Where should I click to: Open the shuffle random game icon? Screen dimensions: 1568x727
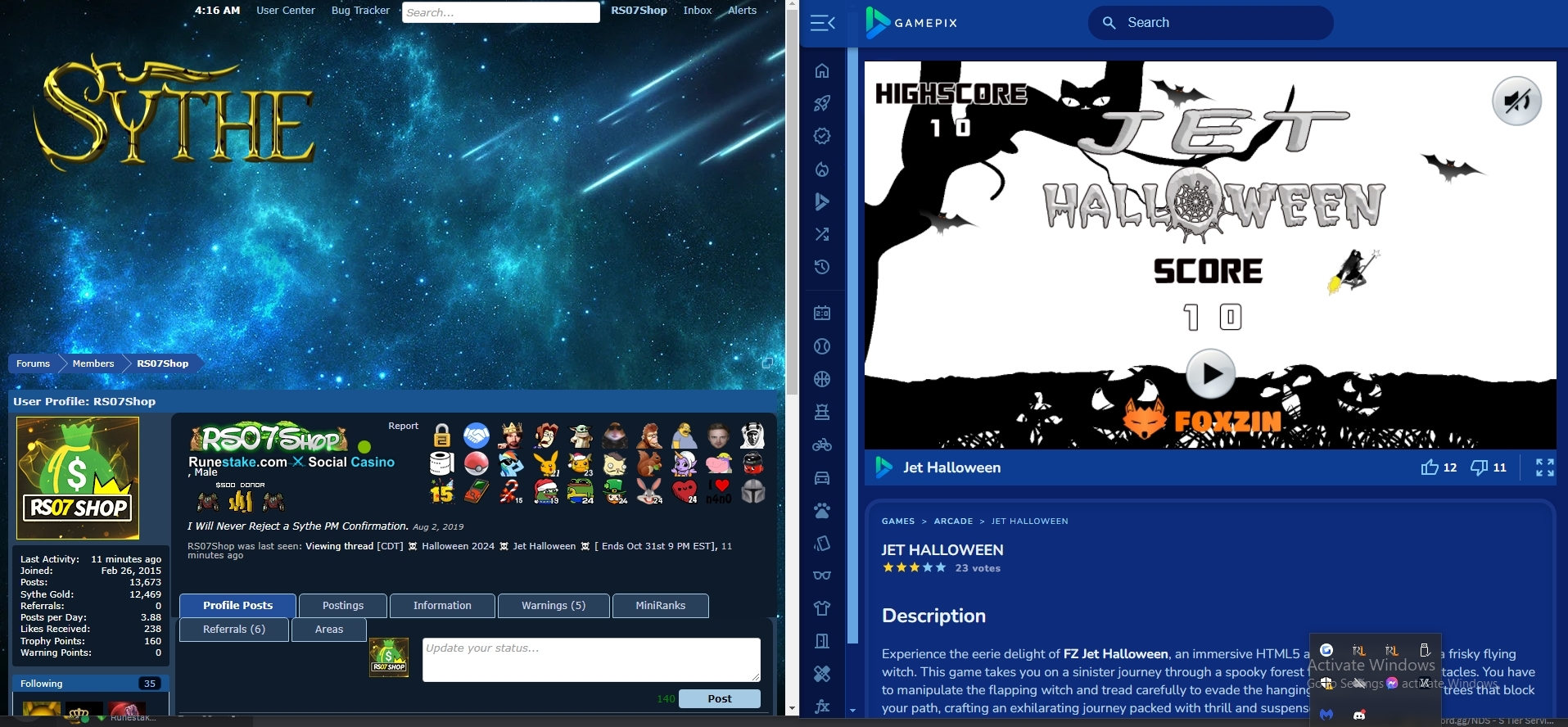point(822,234)
